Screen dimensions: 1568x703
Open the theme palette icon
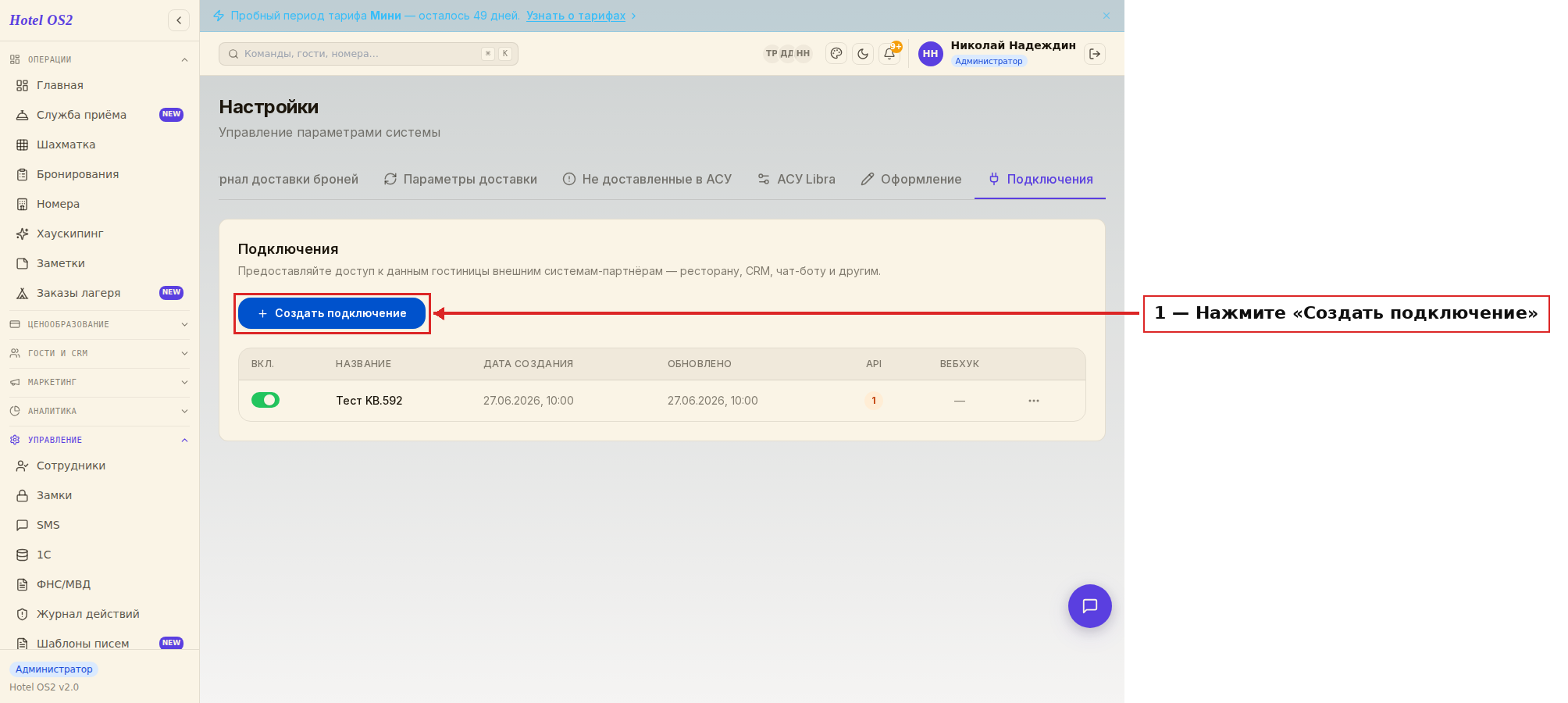(836, 54)
